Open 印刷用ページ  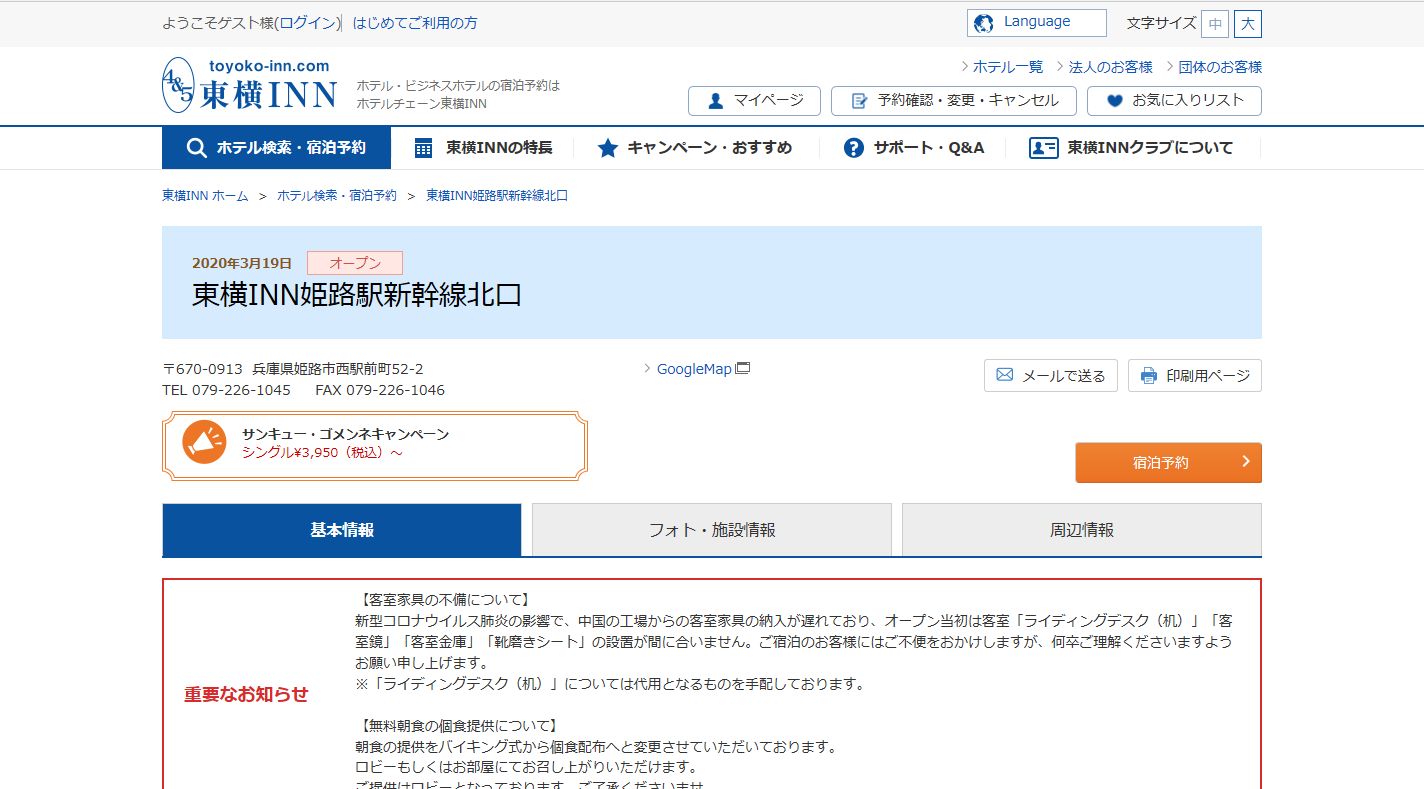point(1195,376)
